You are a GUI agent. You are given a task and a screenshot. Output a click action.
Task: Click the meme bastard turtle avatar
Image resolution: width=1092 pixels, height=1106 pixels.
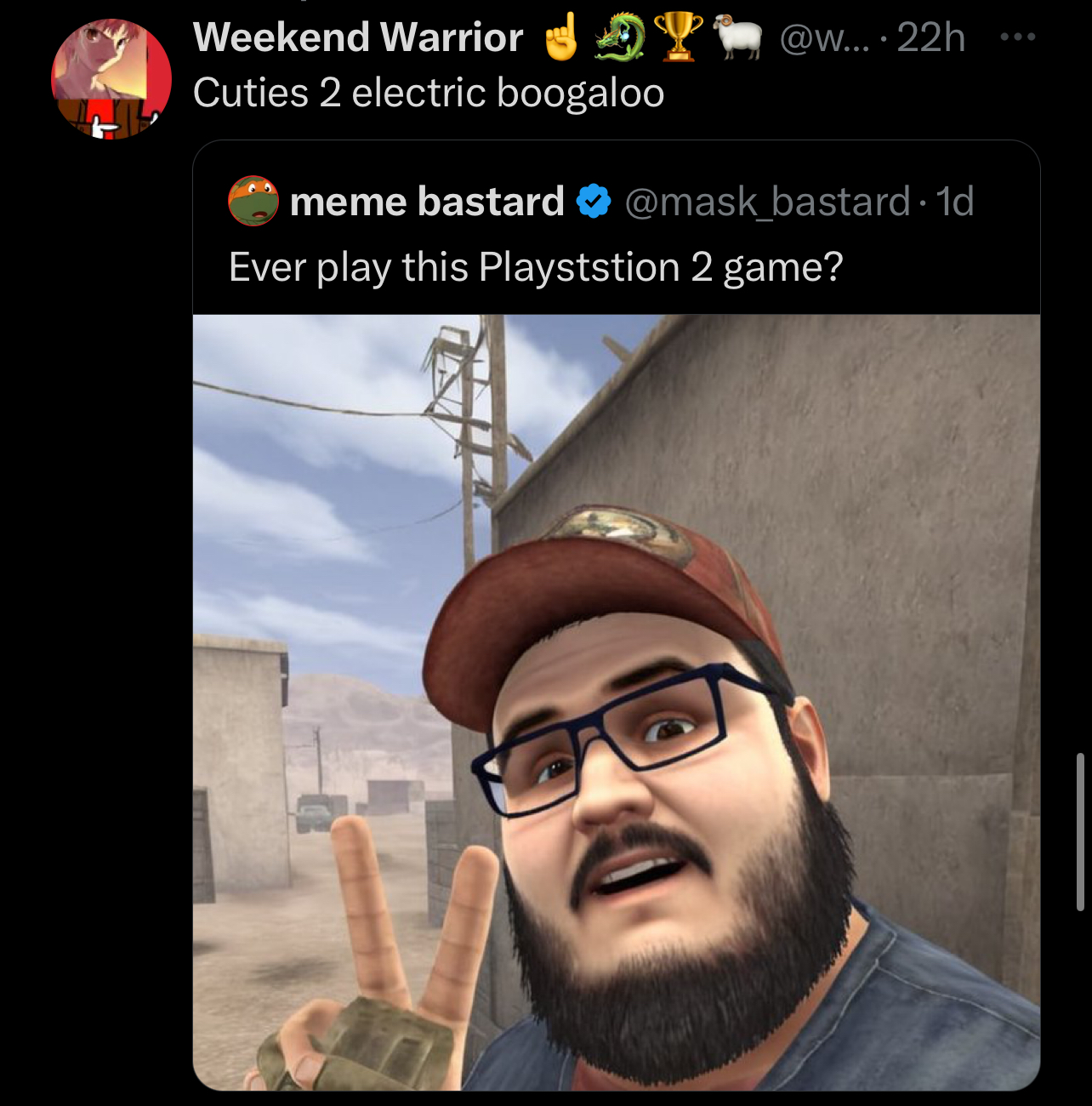point(253,201)
